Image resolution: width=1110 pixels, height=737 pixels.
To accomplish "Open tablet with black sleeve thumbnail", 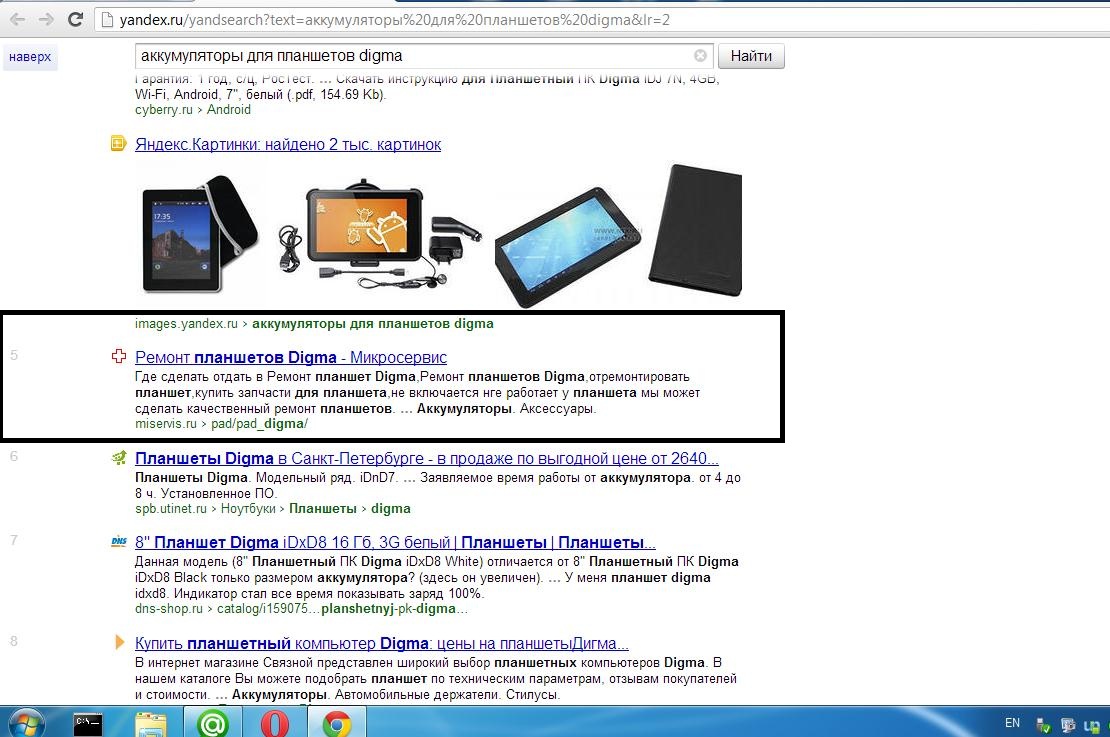I will click(x=201, y=234).
